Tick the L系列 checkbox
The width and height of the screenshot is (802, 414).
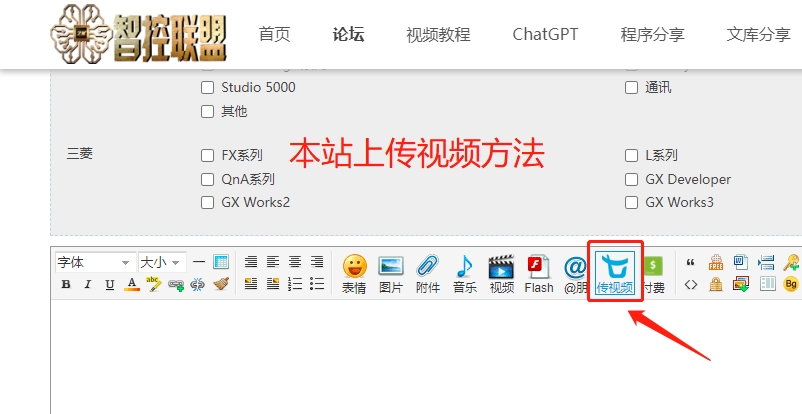point(632,156)
